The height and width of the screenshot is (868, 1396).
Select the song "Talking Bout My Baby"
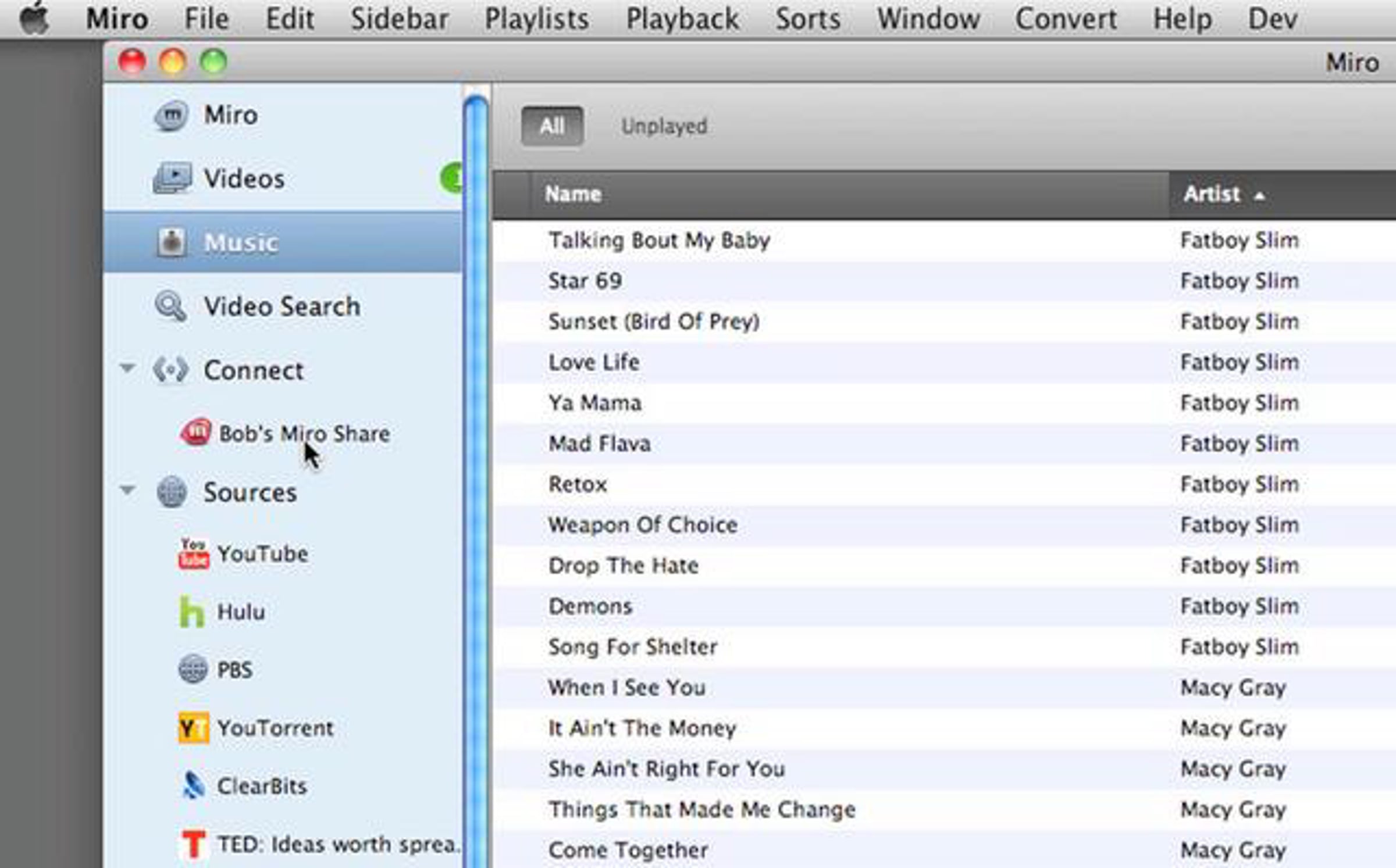[659, 240]
